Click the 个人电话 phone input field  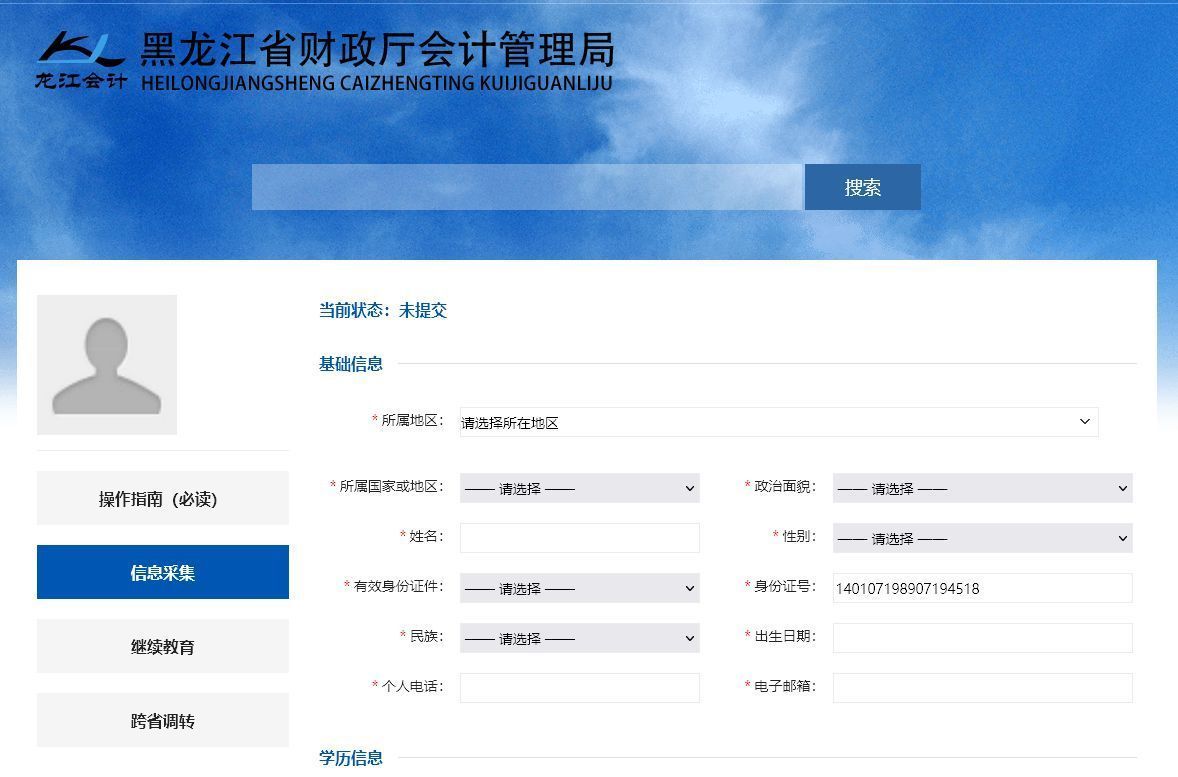pos(578,688)
